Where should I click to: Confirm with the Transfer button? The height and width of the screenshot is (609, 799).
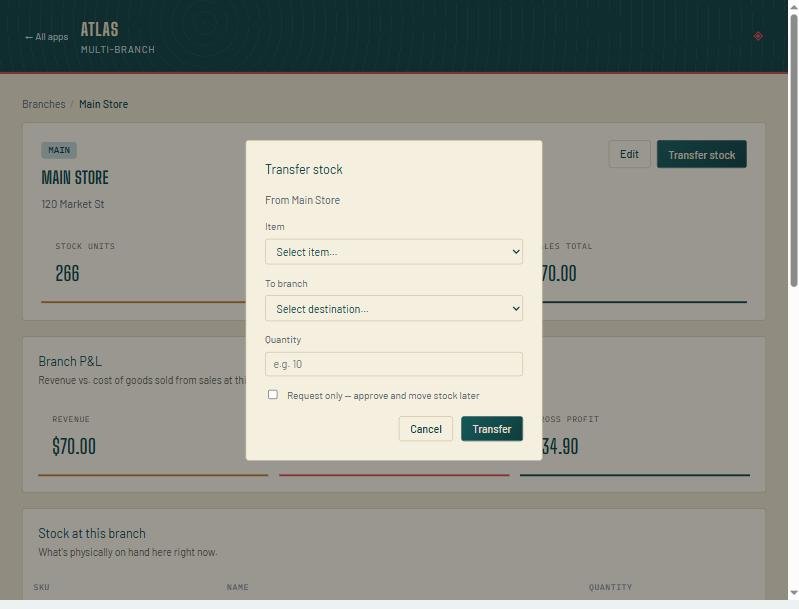pyautogui.click(x=492, y=429)
